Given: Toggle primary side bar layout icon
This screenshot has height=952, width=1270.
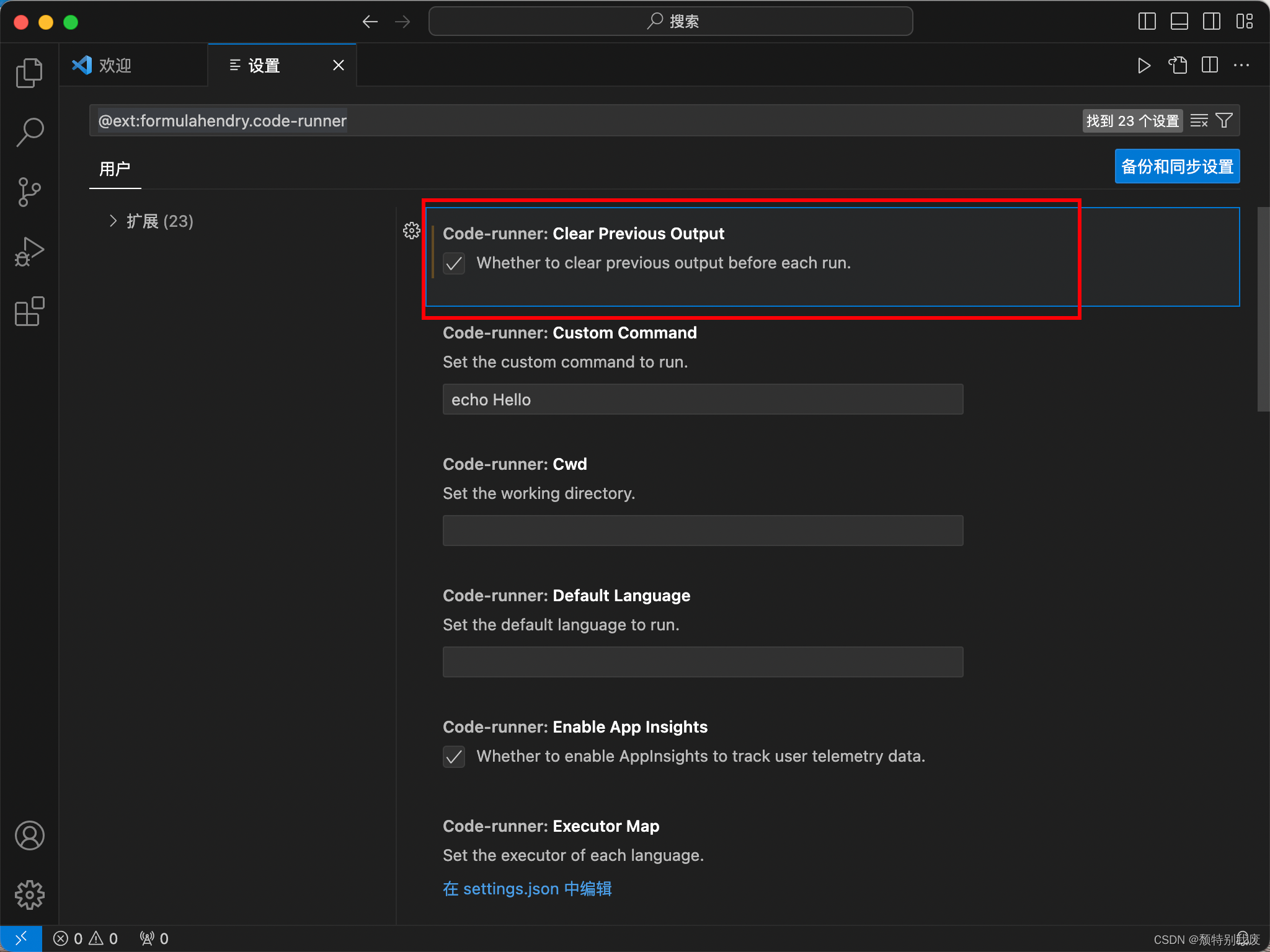Looking at the screenshot, I should [x=1147, y=22].
